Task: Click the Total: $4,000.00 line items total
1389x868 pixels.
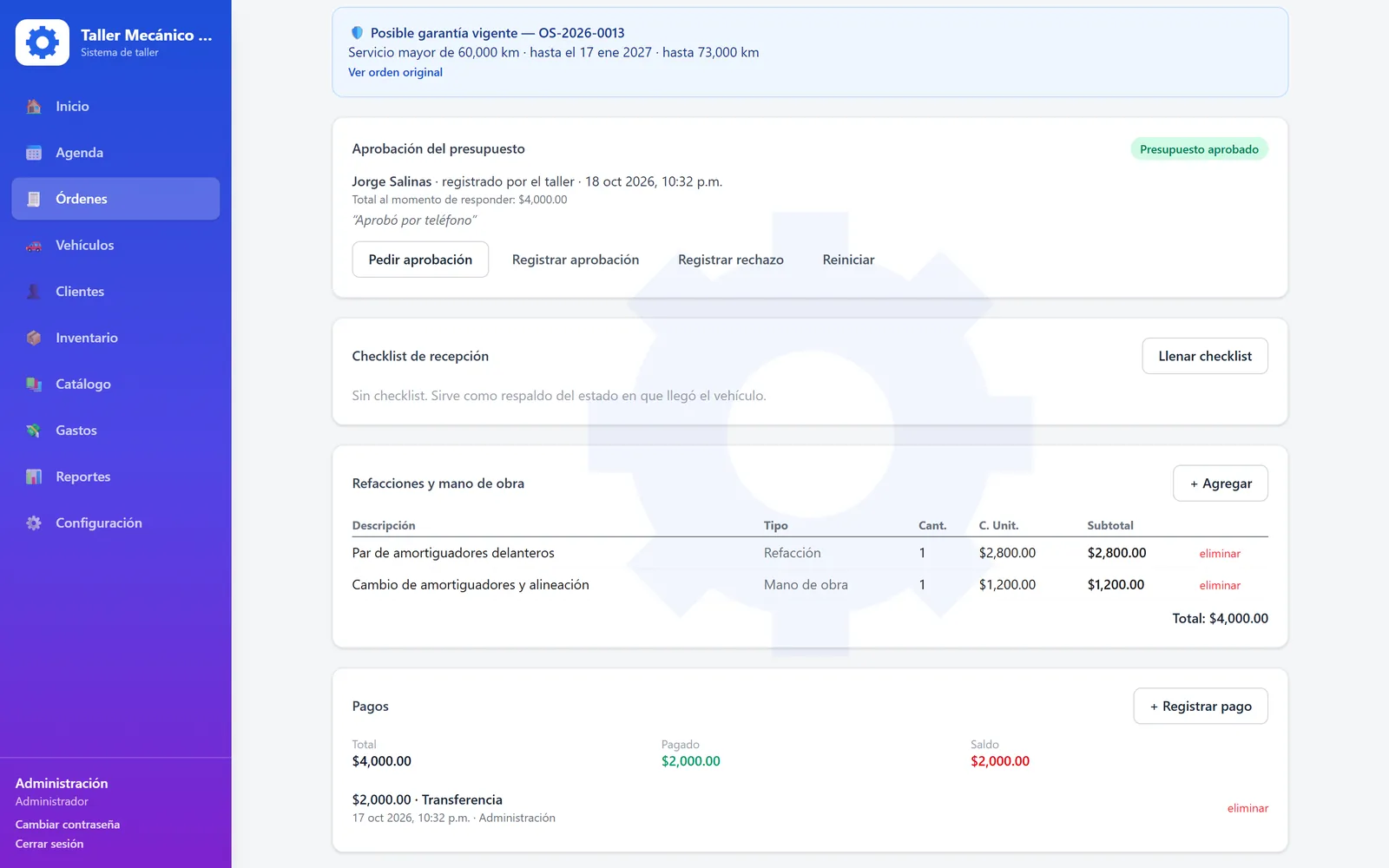Action: coord(1220,619)
